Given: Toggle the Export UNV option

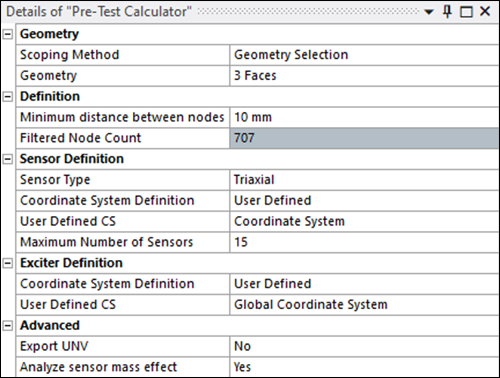Looking at the screenshot, I should pyautogui.click(x=364, y=347).
